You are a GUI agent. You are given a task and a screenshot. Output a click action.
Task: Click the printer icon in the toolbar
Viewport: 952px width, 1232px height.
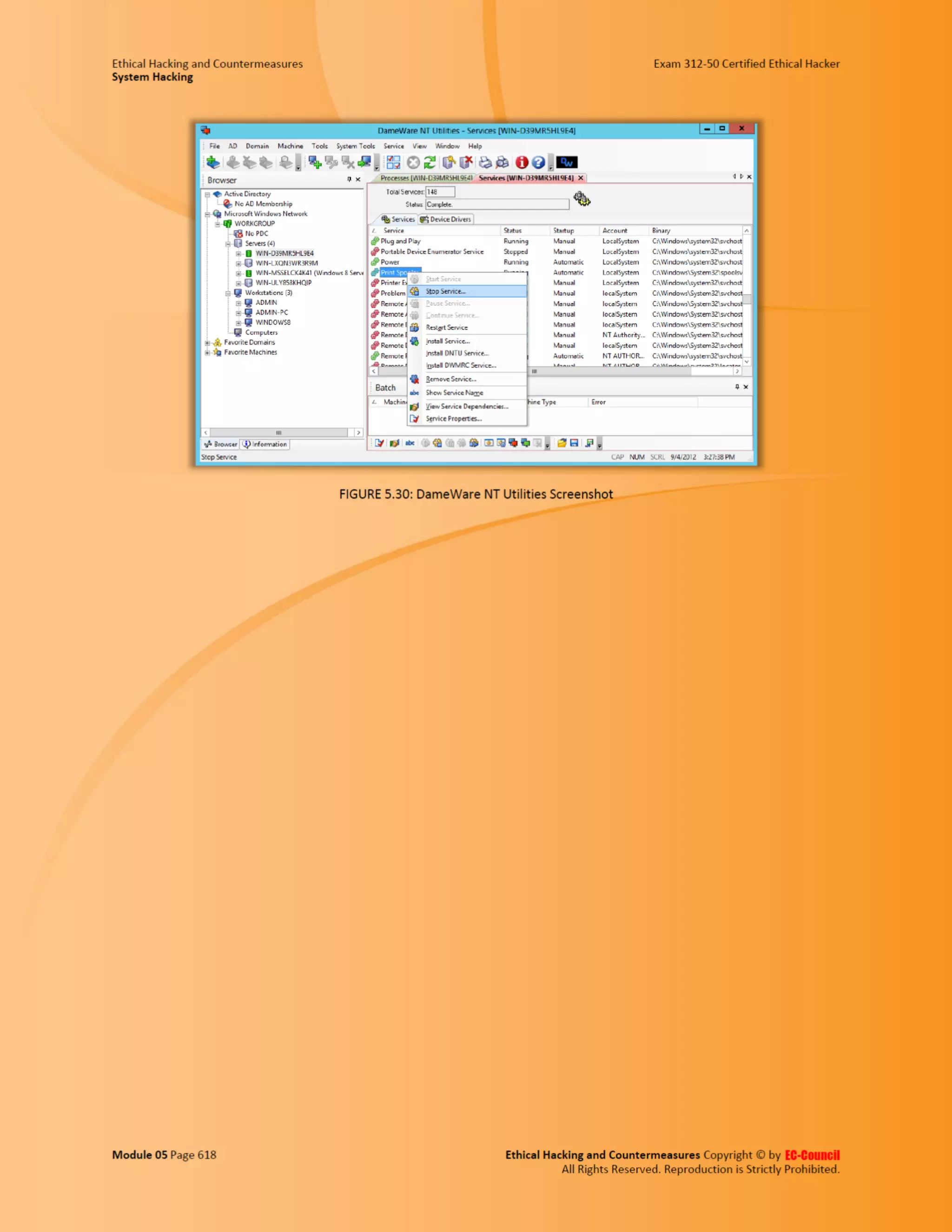(485, 162)
